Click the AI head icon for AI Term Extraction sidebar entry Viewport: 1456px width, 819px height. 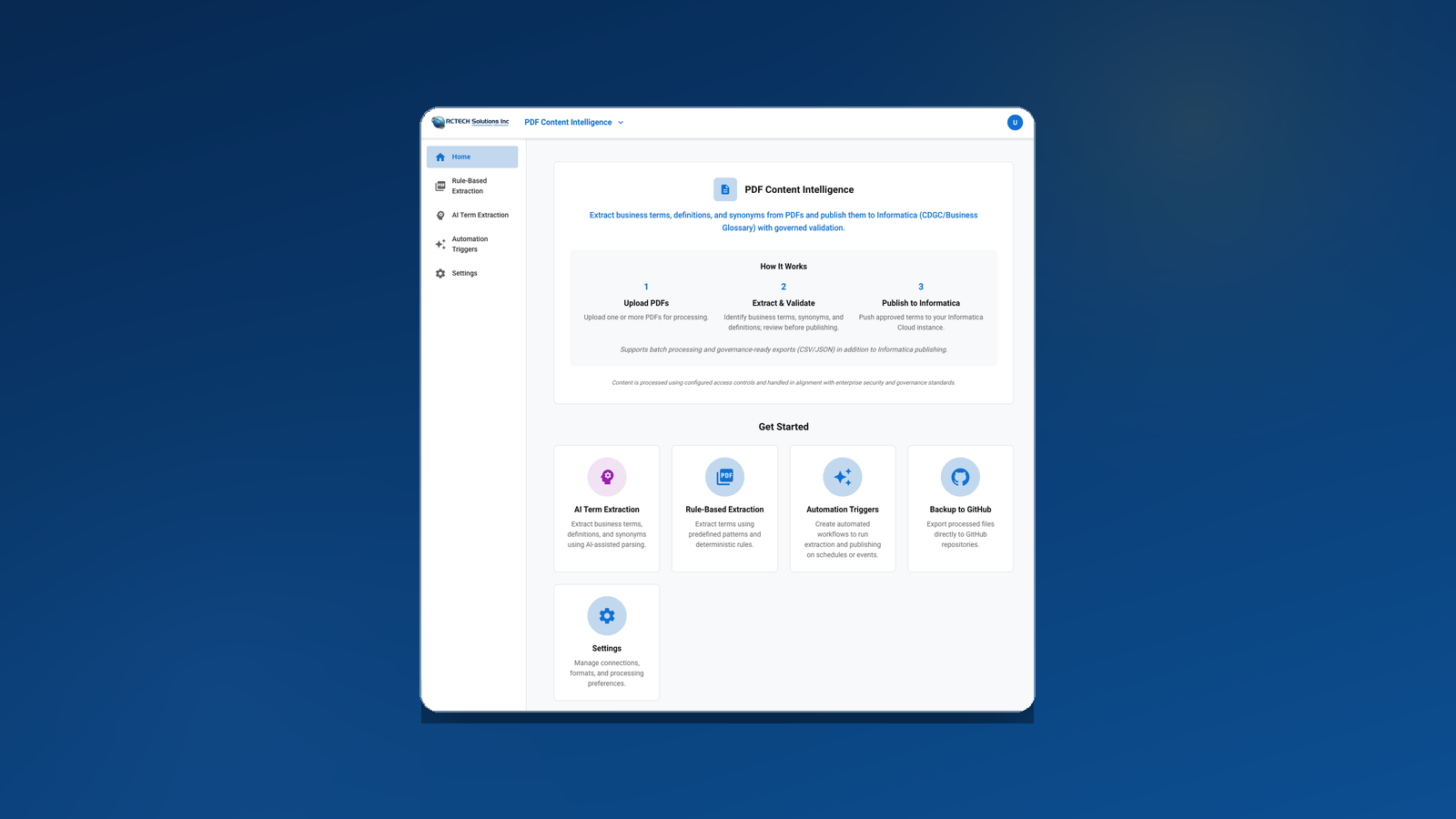click(440, 215)
